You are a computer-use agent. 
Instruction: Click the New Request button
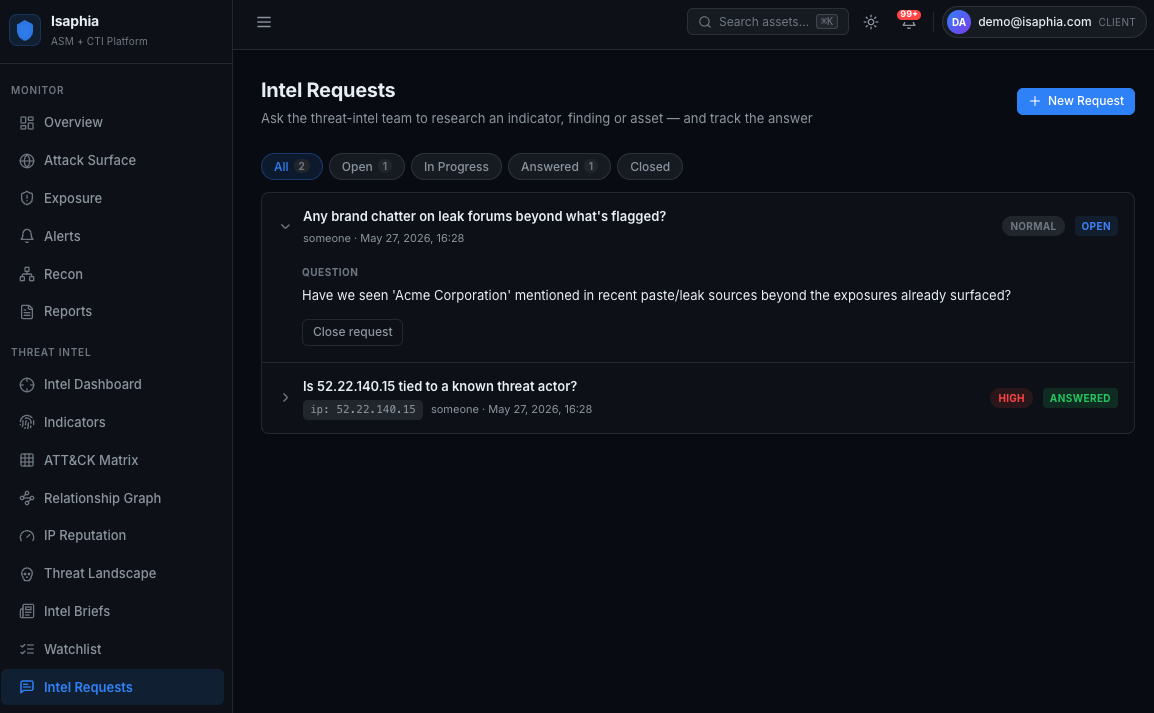1075,102
